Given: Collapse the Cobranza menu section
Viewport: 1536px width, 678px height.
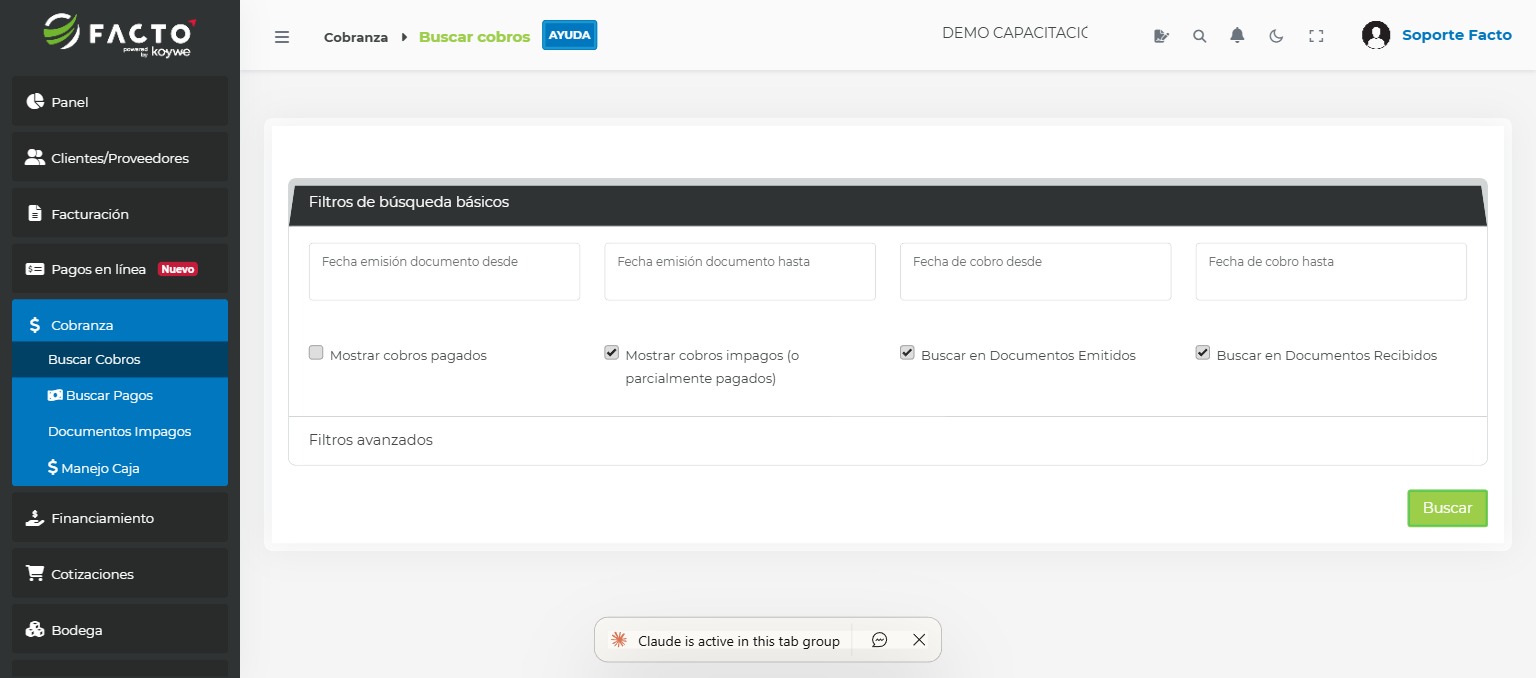Looking at the screenshot, I should coord(81,324).
